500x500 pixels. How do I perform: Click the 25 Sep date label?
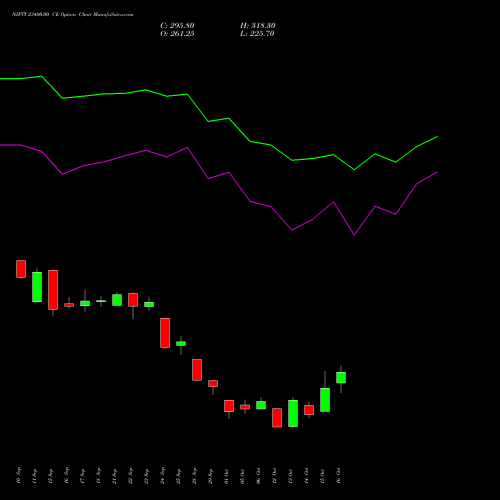click(x=179, y=476)
